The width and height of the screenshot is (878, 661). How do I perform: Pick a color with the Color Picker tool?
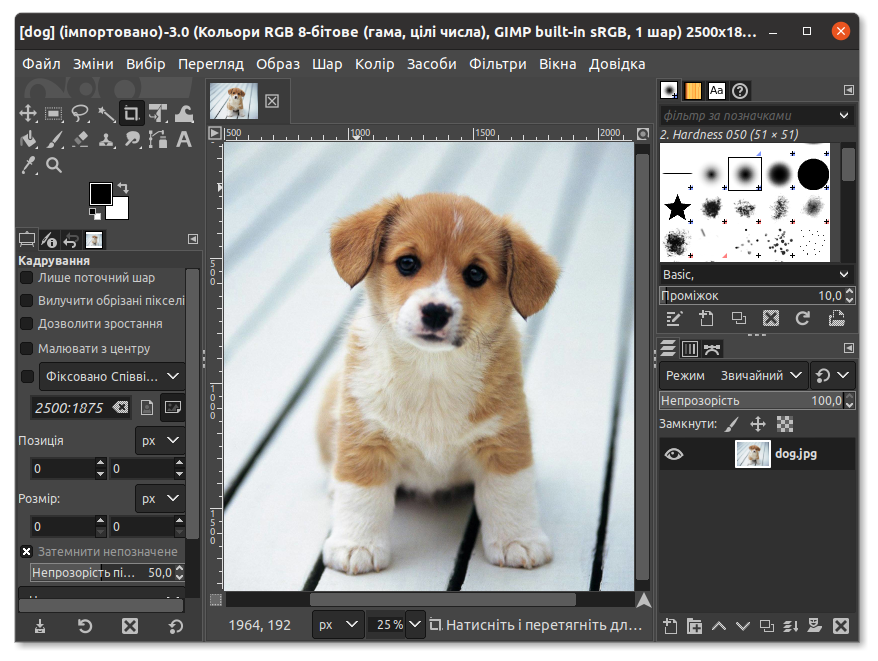pos(28,165)
